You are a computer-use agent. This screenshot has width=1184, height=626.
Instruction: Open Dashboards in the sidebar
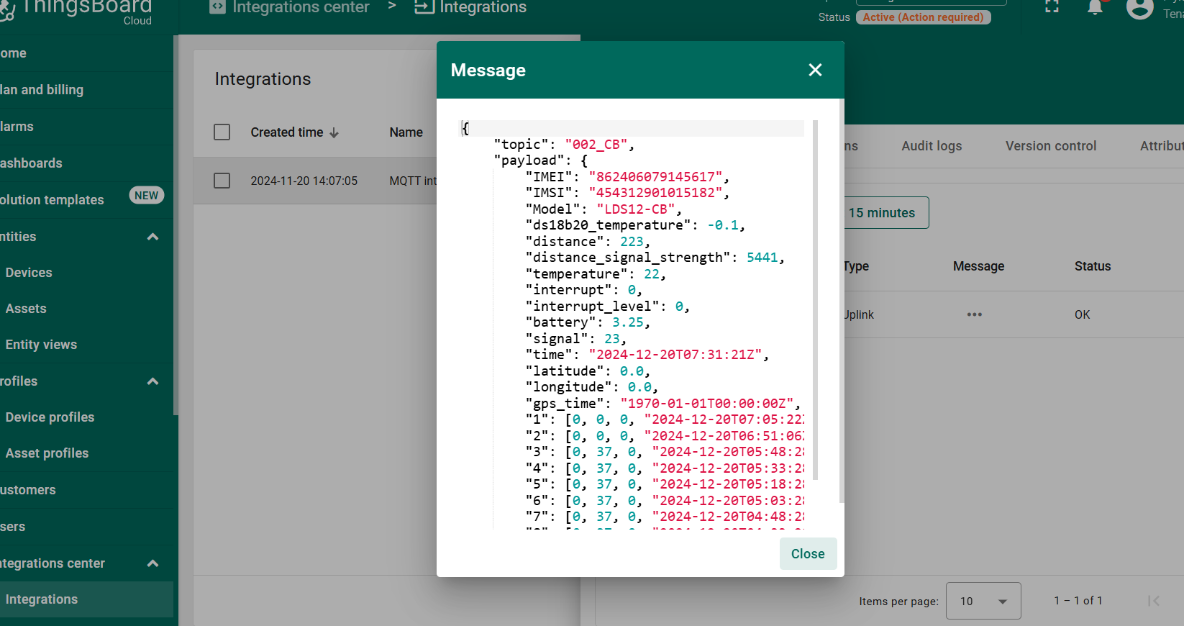[x=86, y=163]
